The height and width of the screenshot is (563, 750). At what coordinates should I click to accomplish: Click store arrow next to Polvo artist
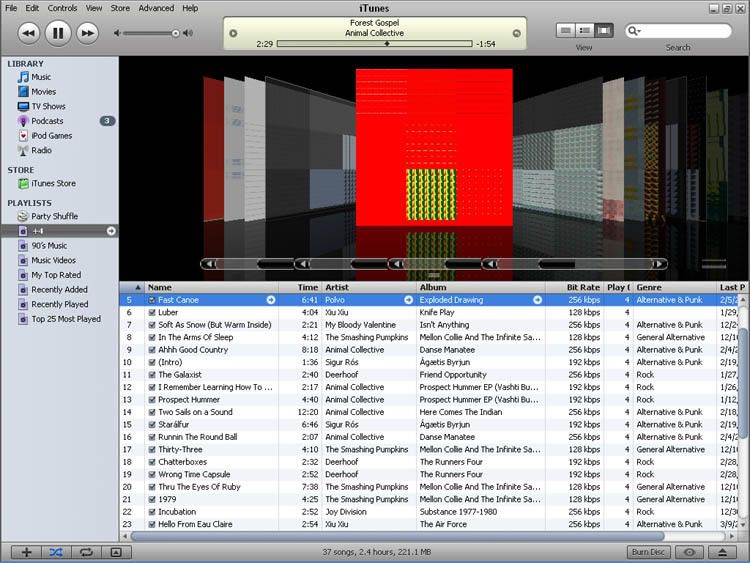click(408, 300)
